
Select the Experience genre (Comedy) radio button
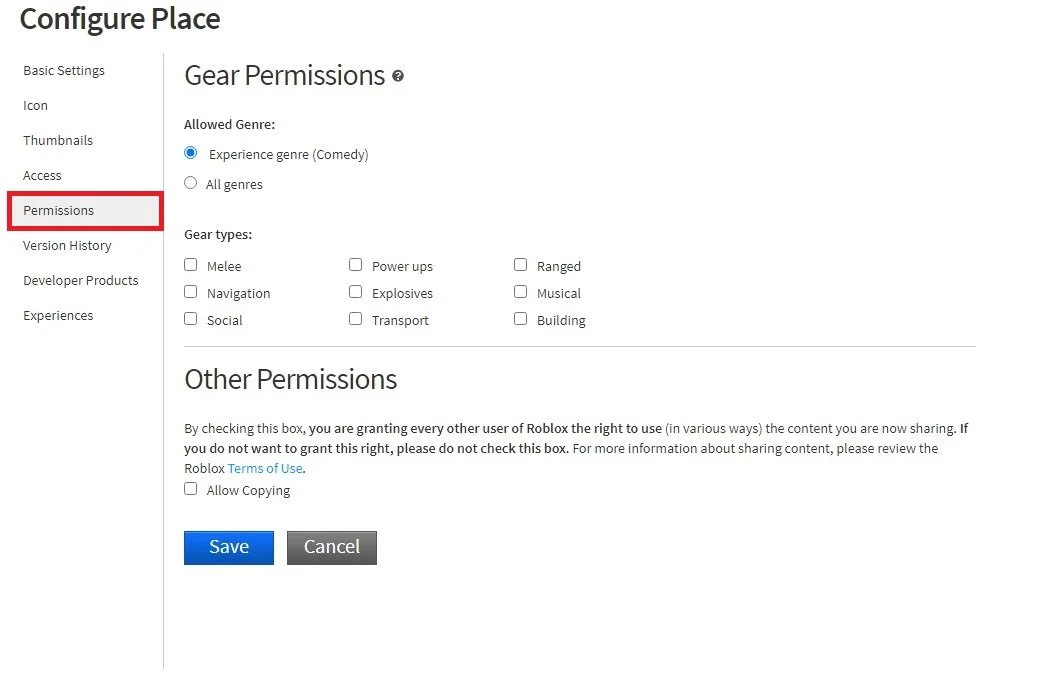[191, 153]
